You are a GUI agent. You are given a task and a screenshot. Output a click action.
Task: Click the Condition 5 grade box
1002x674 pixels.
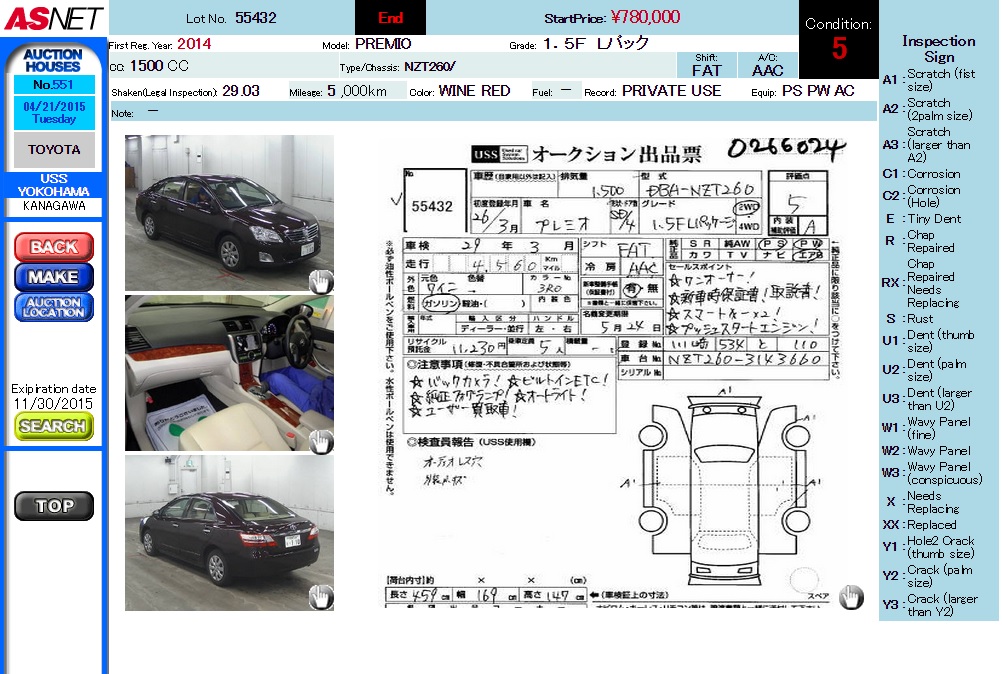[838, 39]
